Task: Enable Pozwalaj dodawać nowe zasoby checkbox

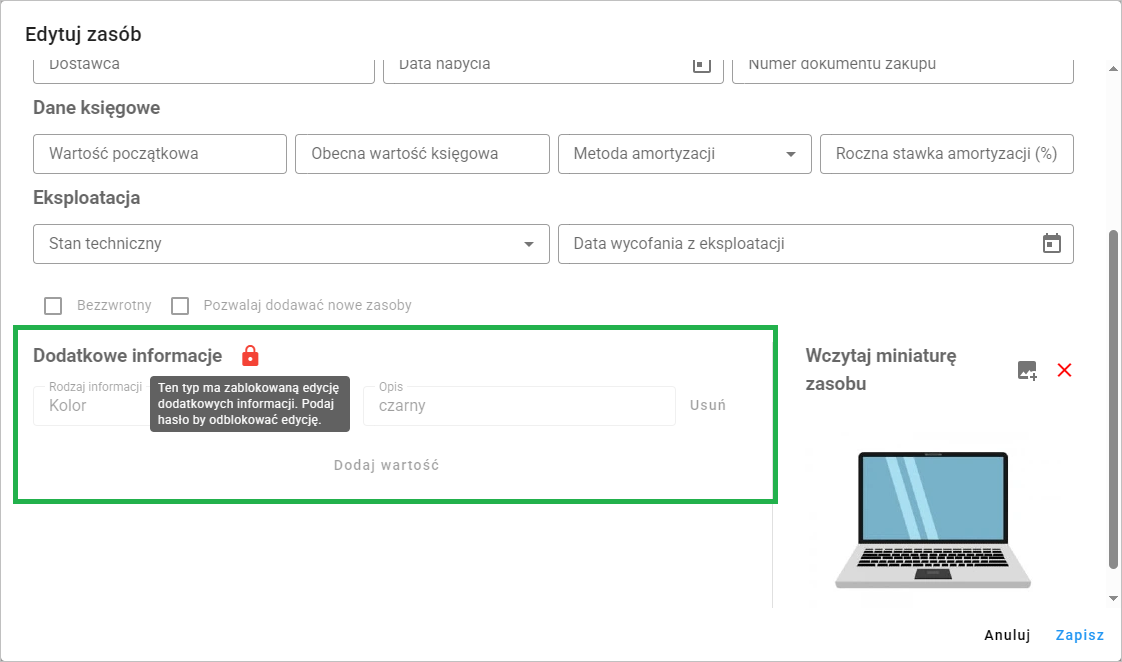Action: [x=180, y=306]
